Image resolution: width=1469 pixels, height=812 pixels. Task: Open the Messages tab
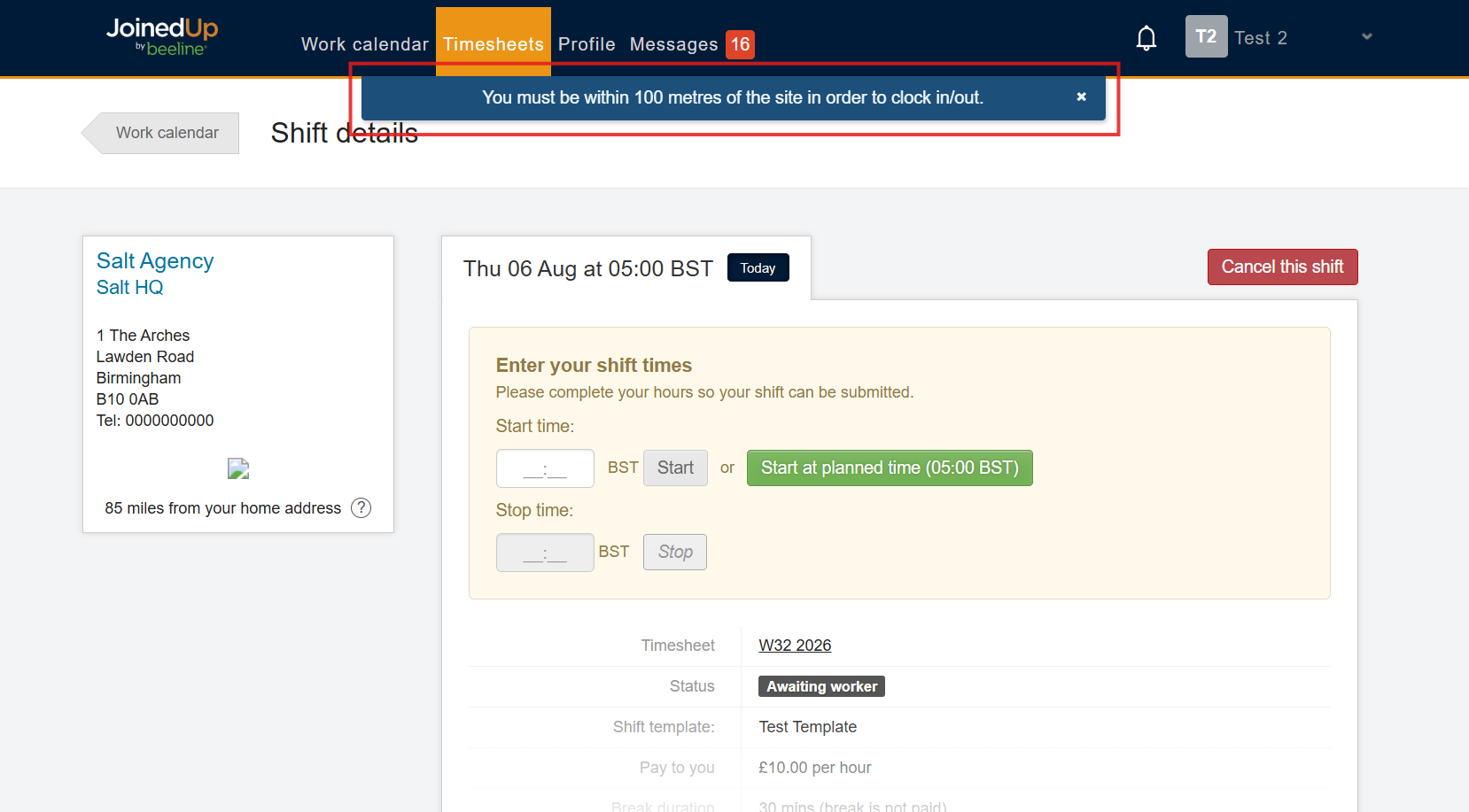click(673, 44)
